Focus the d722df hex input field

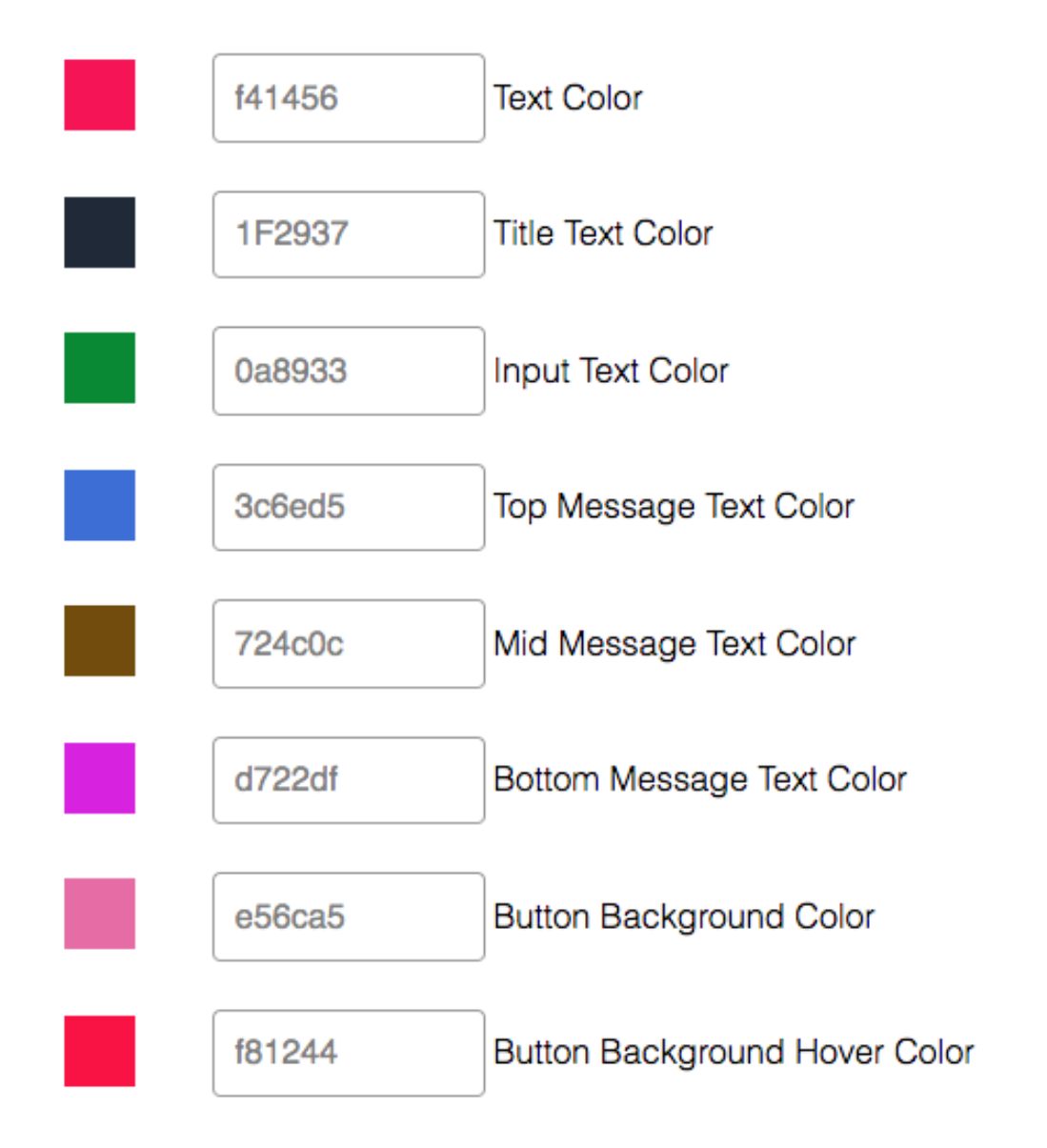coord(348,780)
